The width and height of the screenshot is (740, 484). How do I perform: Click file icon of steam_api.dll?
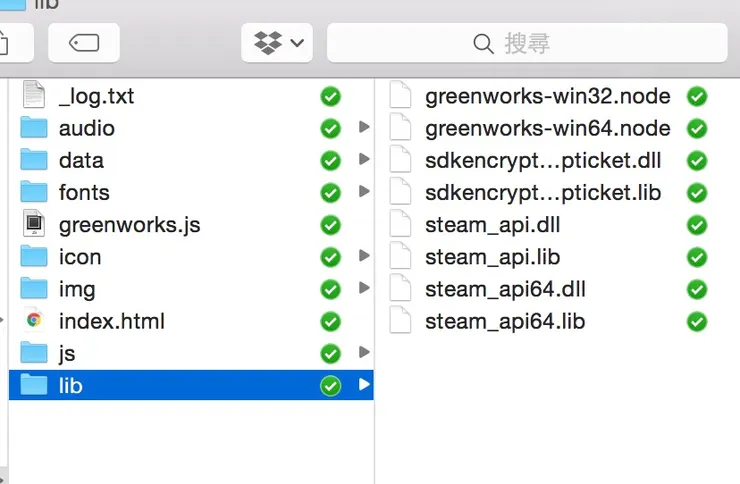[x=400, y=224]
